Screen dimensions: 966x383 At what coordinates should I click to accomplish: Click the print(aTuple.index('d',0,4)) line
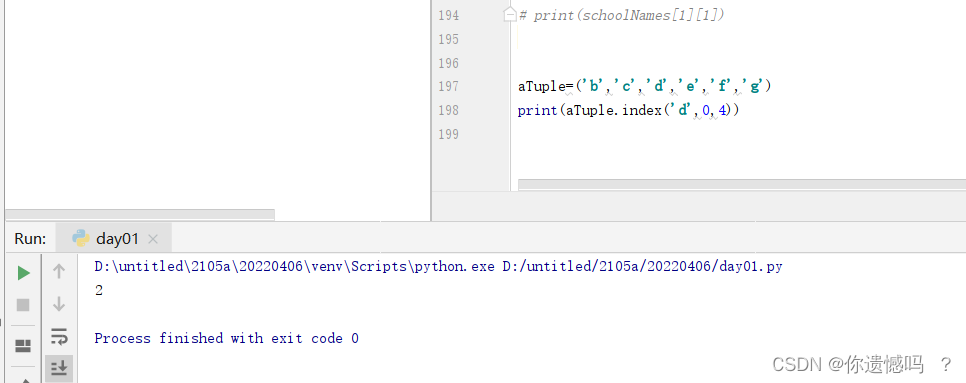(628, 111)
